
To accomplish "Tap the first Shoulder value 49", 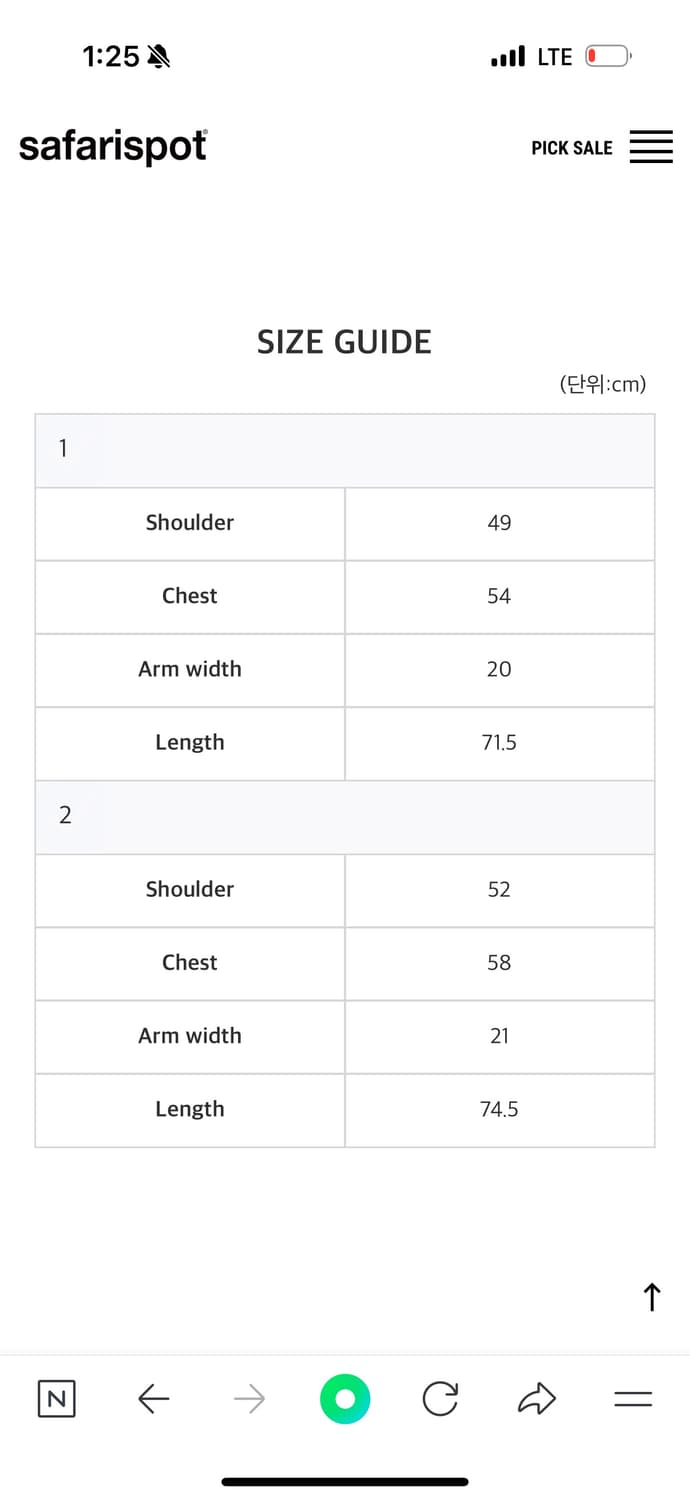I will pos(499,523).
